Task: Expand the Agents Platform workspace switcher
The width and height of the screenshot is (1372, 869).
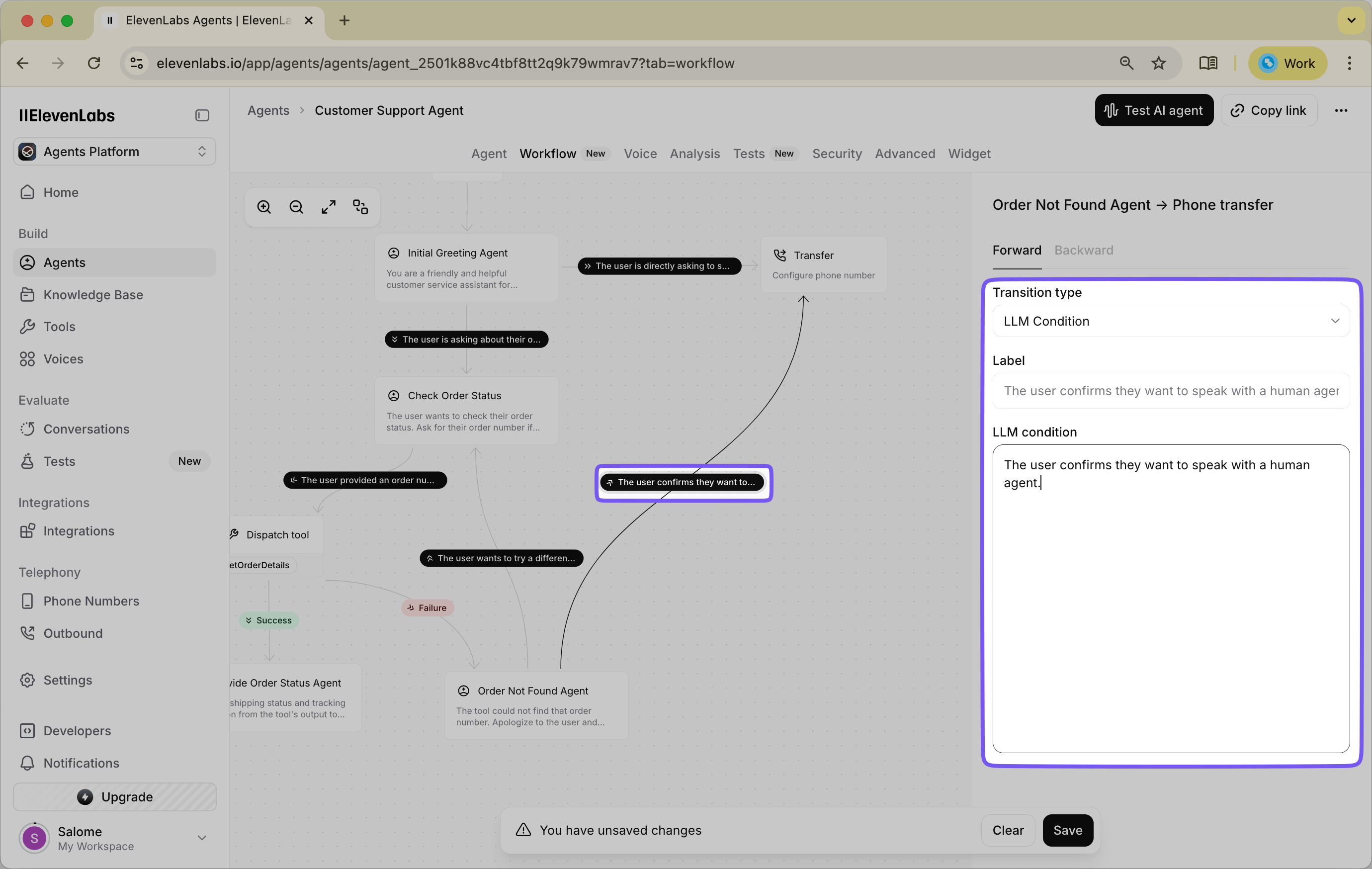Action: coord(202,151)
